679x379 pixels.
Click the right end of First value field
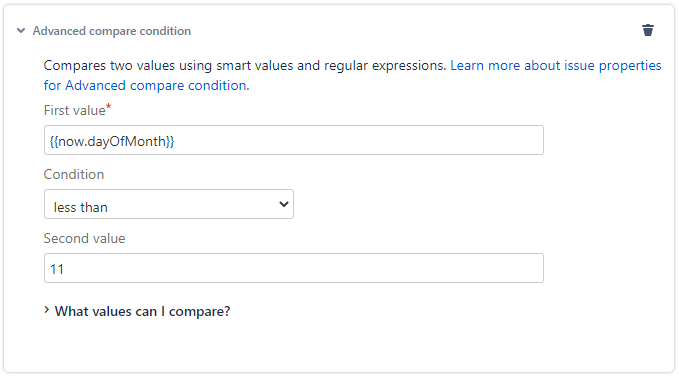(528, 140)
